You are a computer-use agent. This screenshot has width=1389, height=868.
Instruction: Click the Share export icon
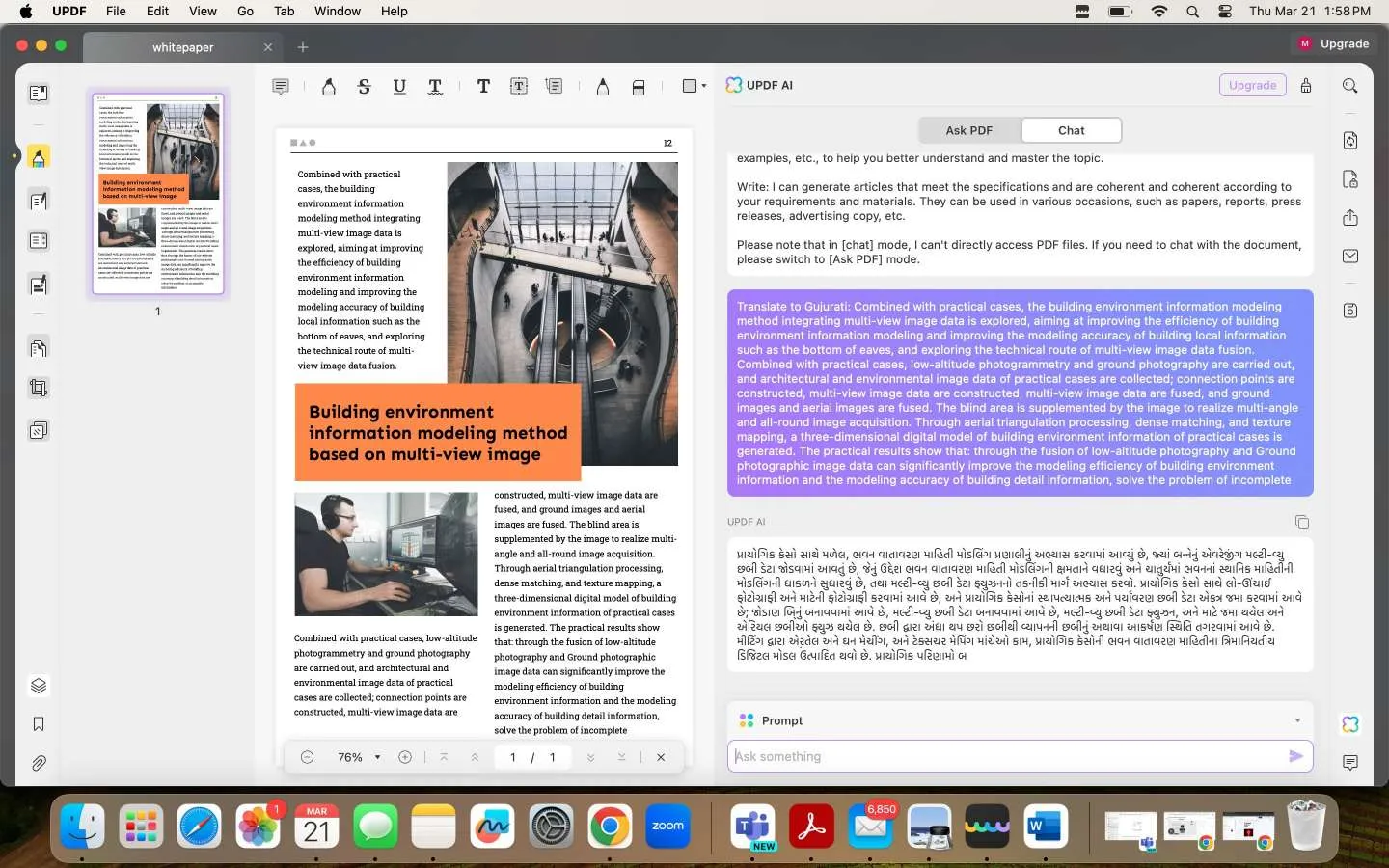pyautogui.click(x=1350, y=218)
